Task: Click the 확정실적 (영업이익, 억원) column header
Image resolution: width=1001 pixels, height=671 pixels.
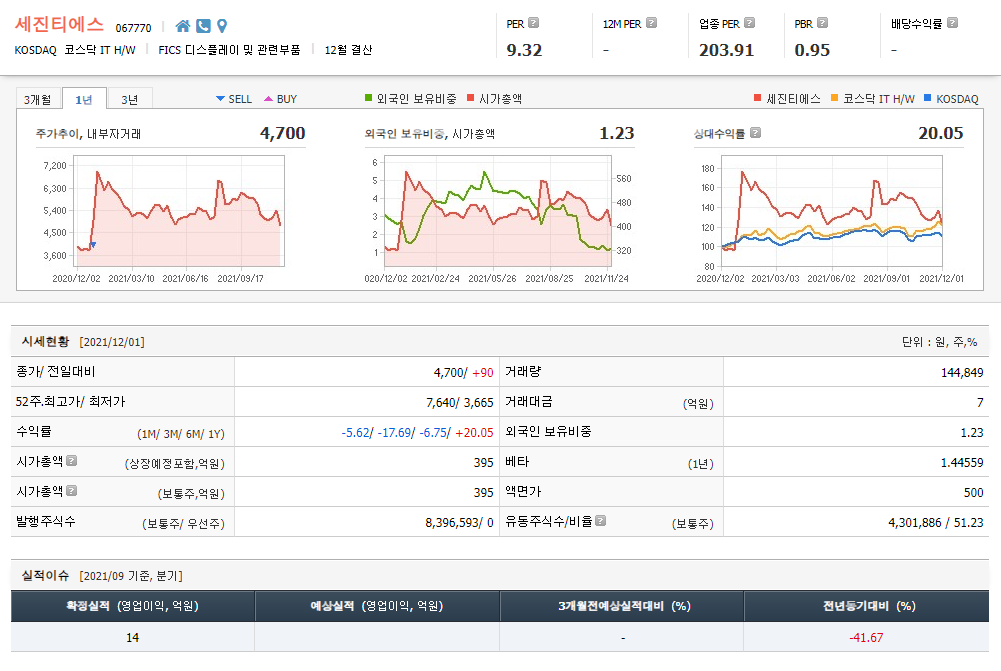Action: click(133, 606)
